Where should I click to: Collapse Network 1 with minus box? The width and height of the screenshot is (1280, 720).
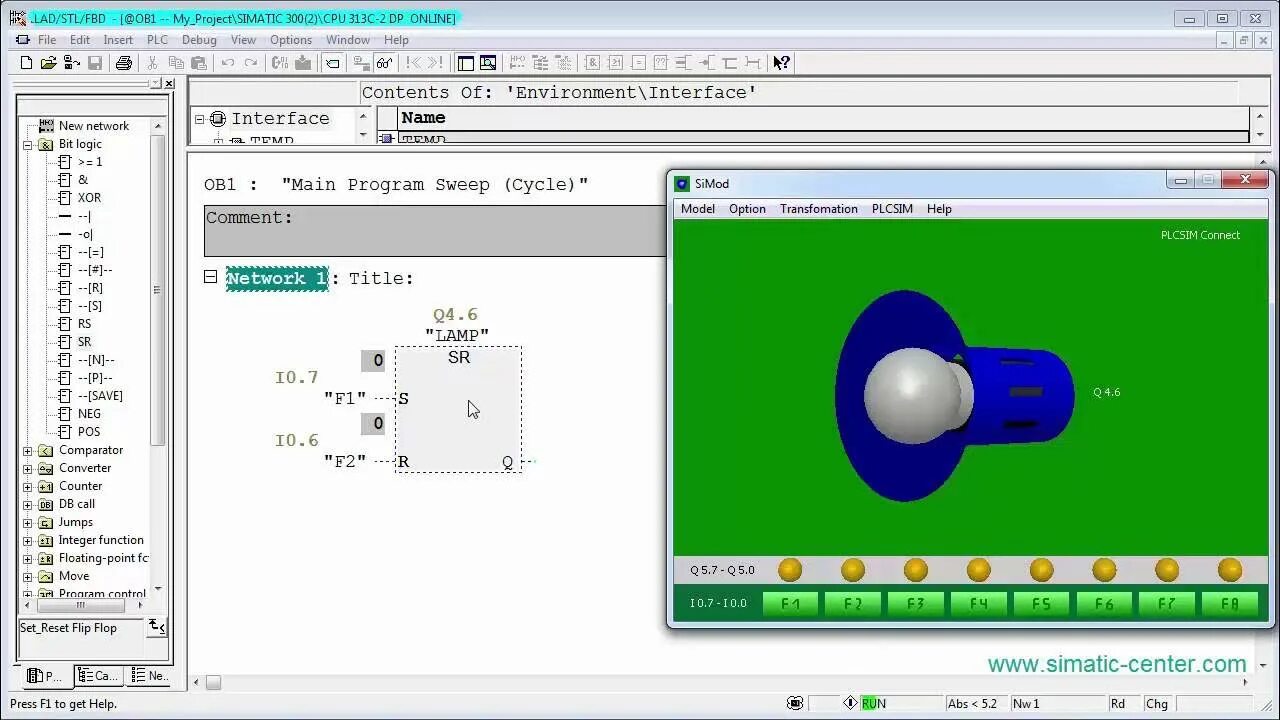coord(210,277)
